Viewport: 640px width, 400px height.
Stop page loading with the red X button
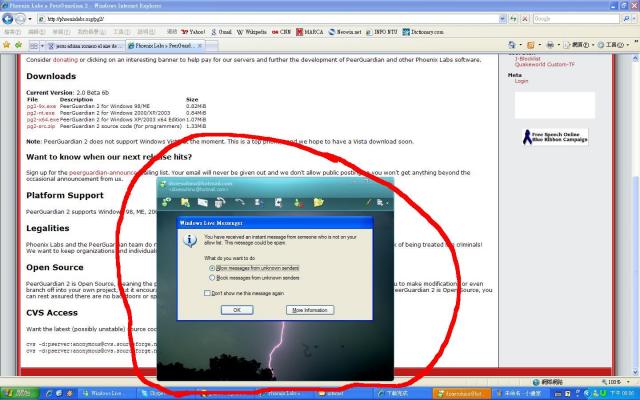point(525,19)
